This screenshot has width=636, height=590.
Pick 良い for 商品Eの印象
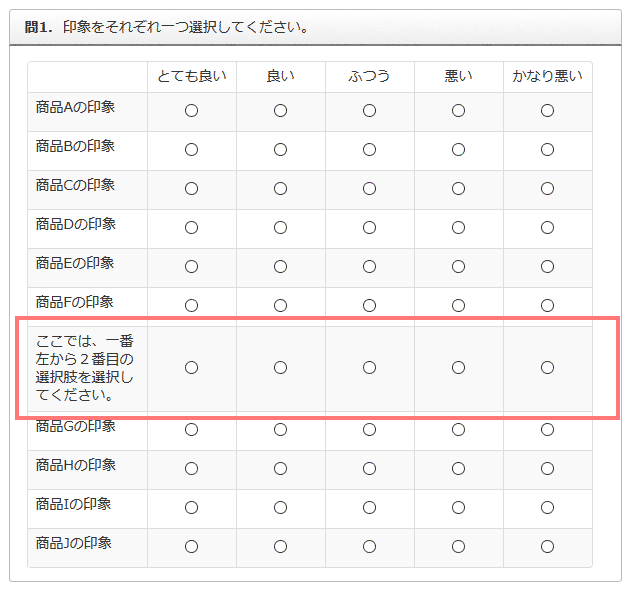(x=280, y=266)
